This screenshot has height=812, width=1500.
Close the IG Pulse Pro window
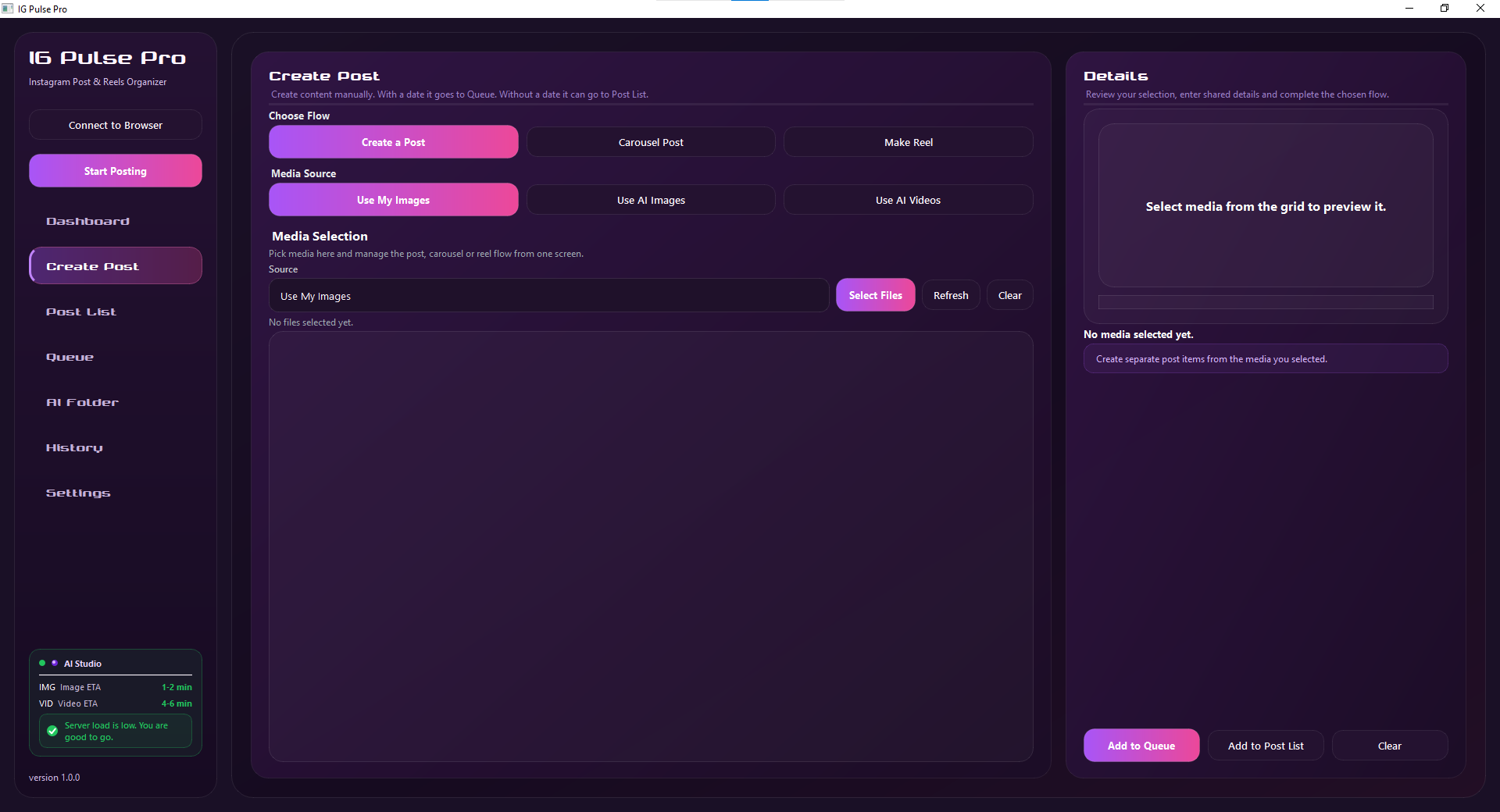(1480, 9)
